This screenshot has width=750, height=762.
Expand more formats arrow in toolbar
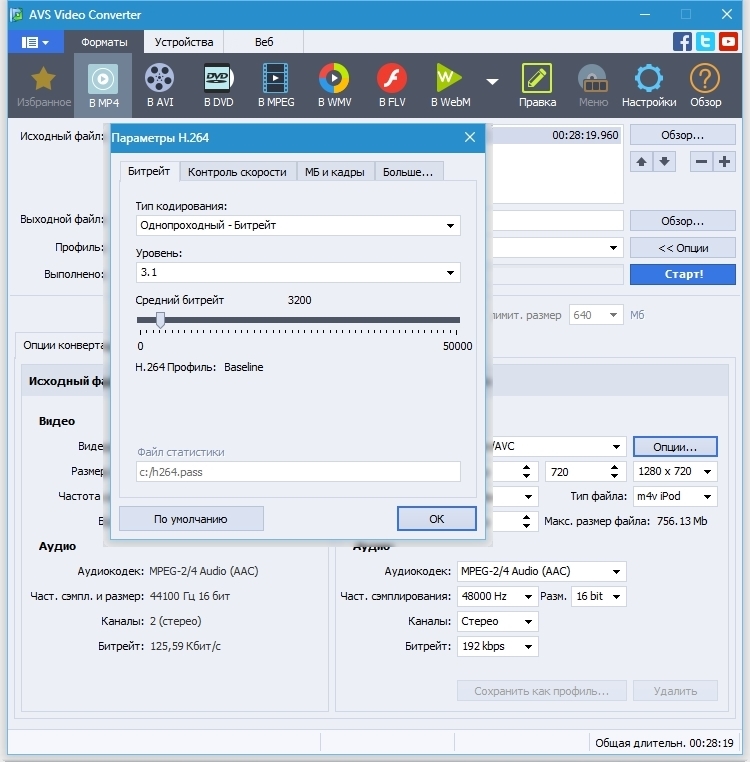pos(492,82)
